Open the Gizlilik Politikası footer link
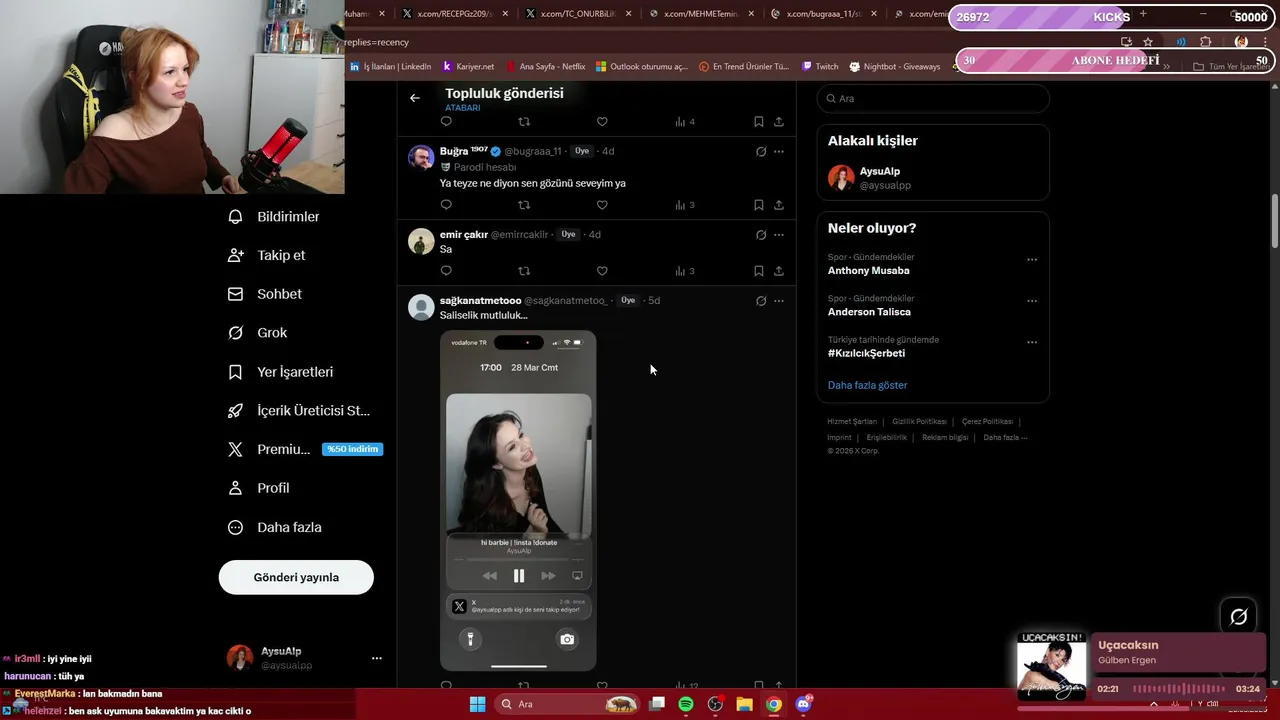1280x720 pixels. coord(919,422)
